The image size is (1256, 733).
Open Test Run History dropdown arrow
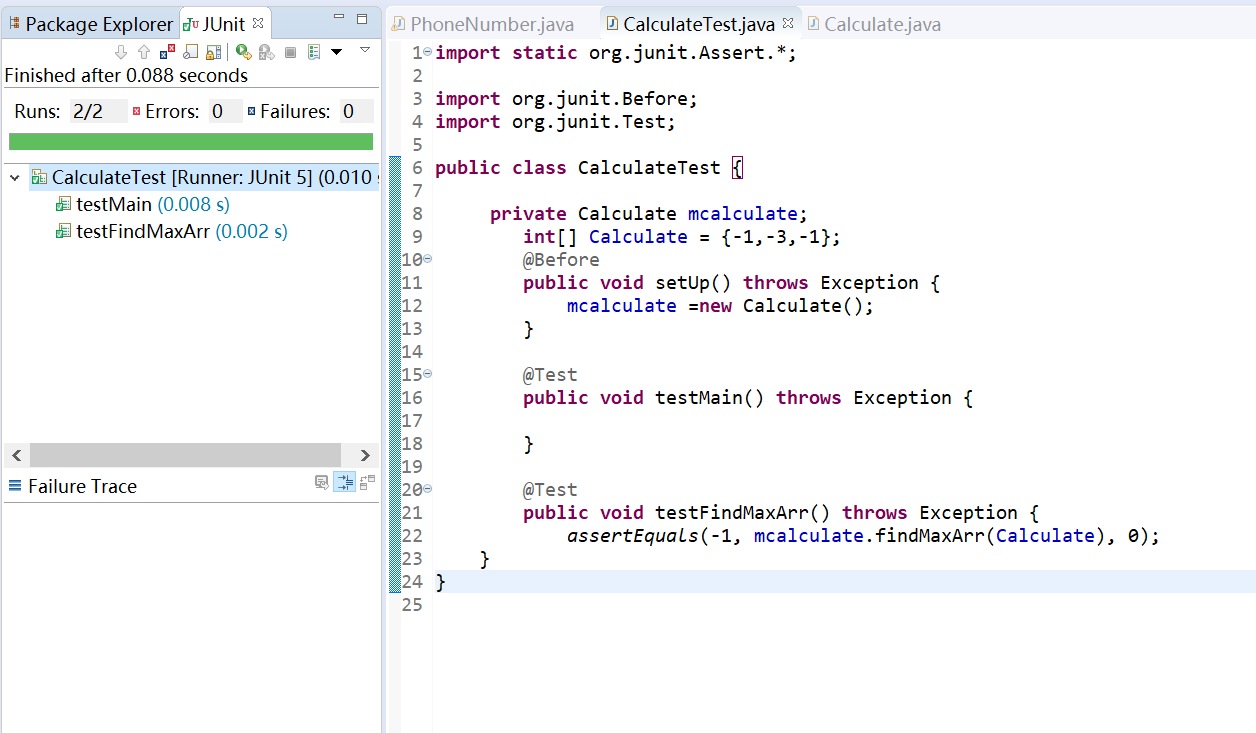(336, 52)
